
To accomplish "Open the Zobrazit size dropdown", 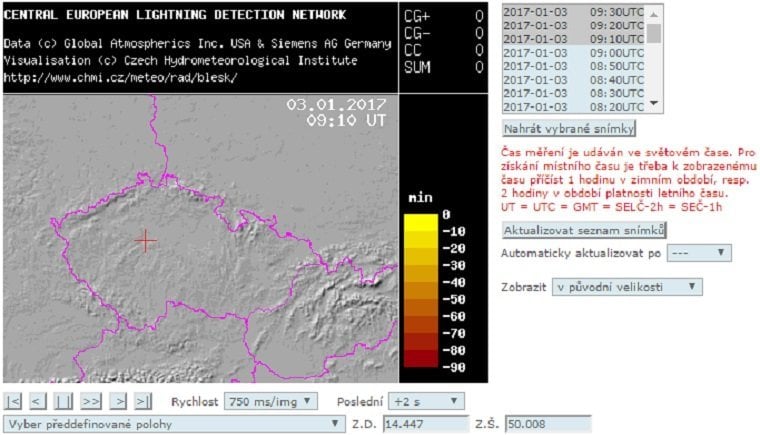I will (627, 287).
